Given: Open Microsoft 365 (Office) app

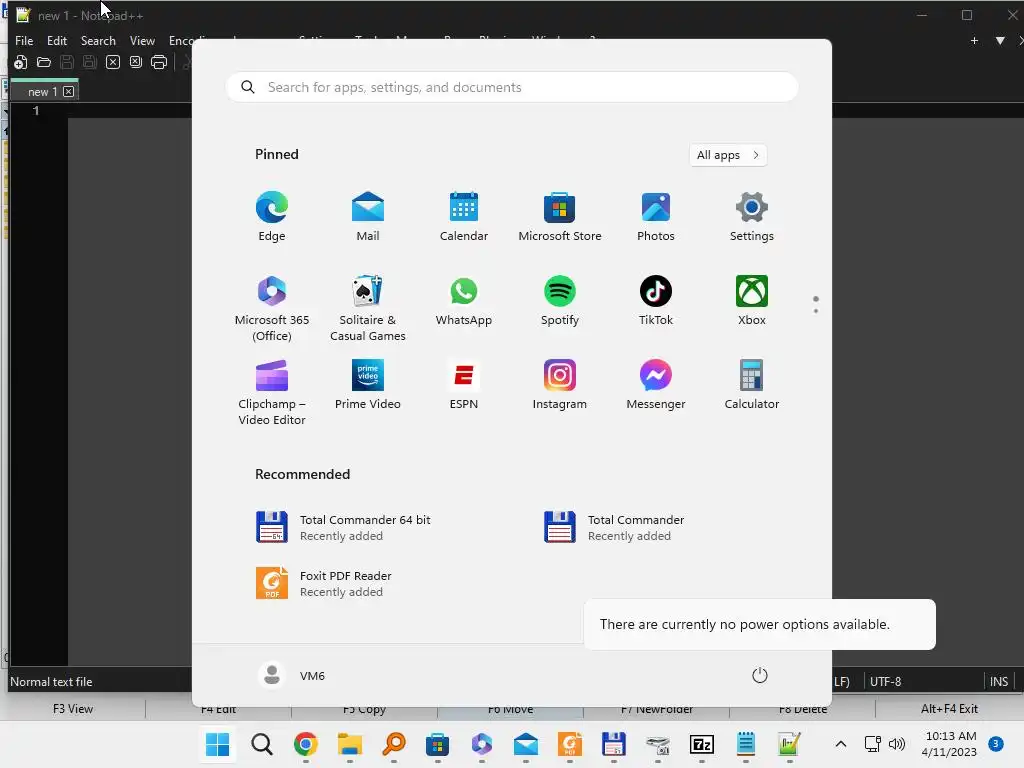Looking at the screenshot, I should tap(272, 308).
